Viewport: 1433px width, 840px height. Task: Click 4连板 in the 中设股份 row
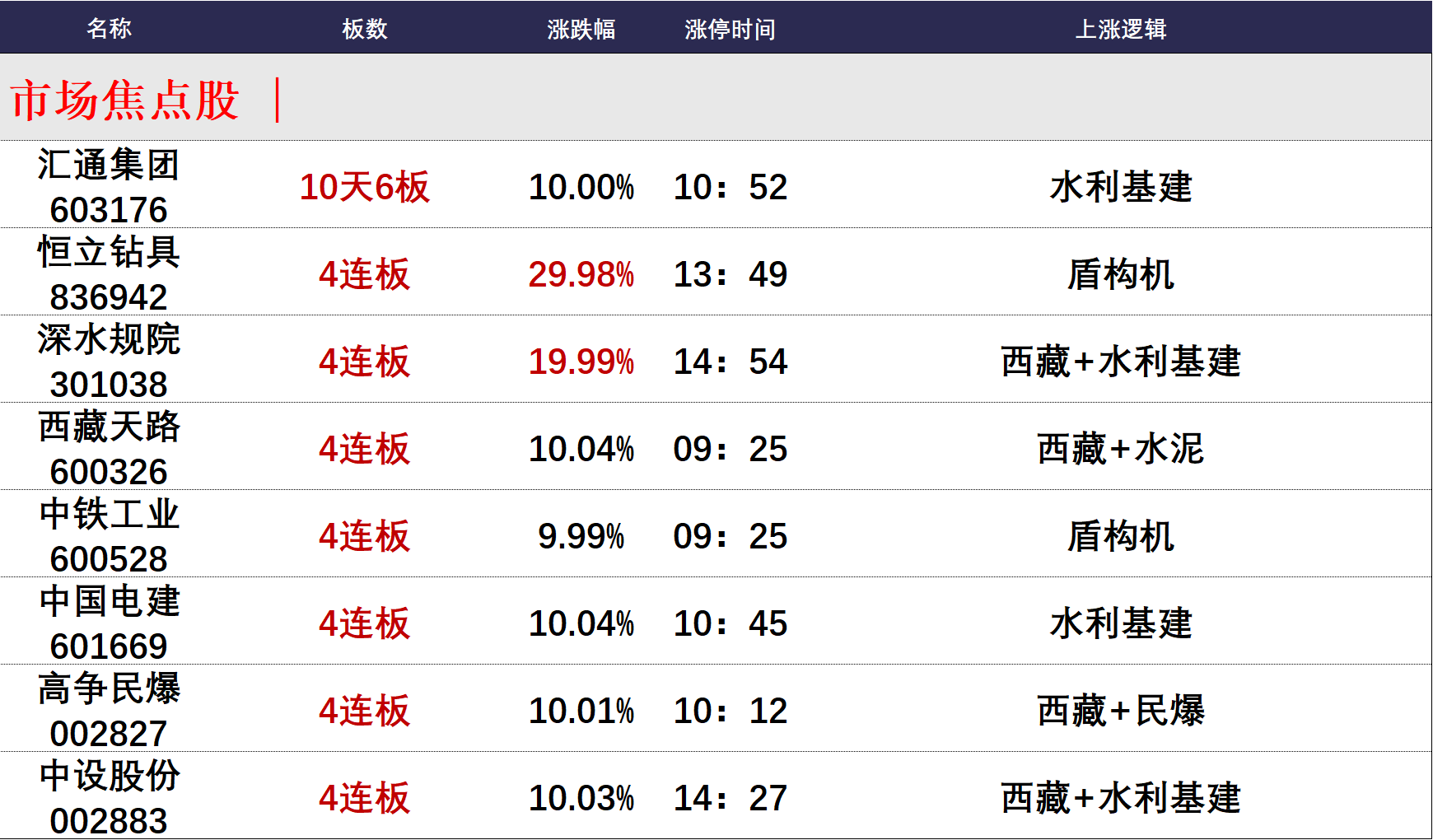[365, 798]
